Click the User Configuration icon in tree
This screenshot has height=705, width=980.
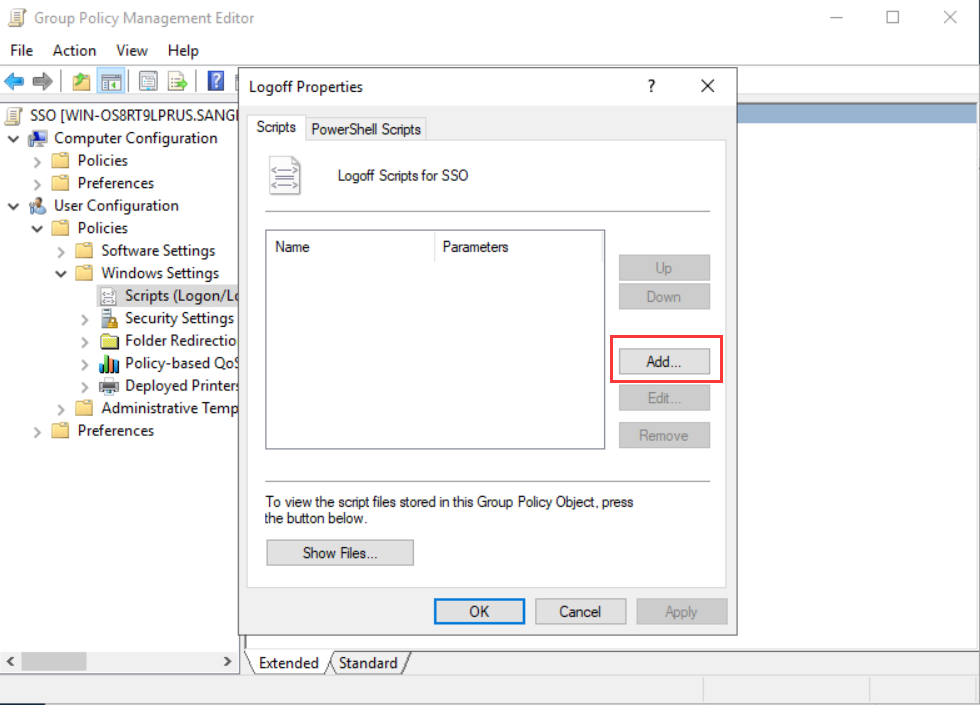coord(38,206)
